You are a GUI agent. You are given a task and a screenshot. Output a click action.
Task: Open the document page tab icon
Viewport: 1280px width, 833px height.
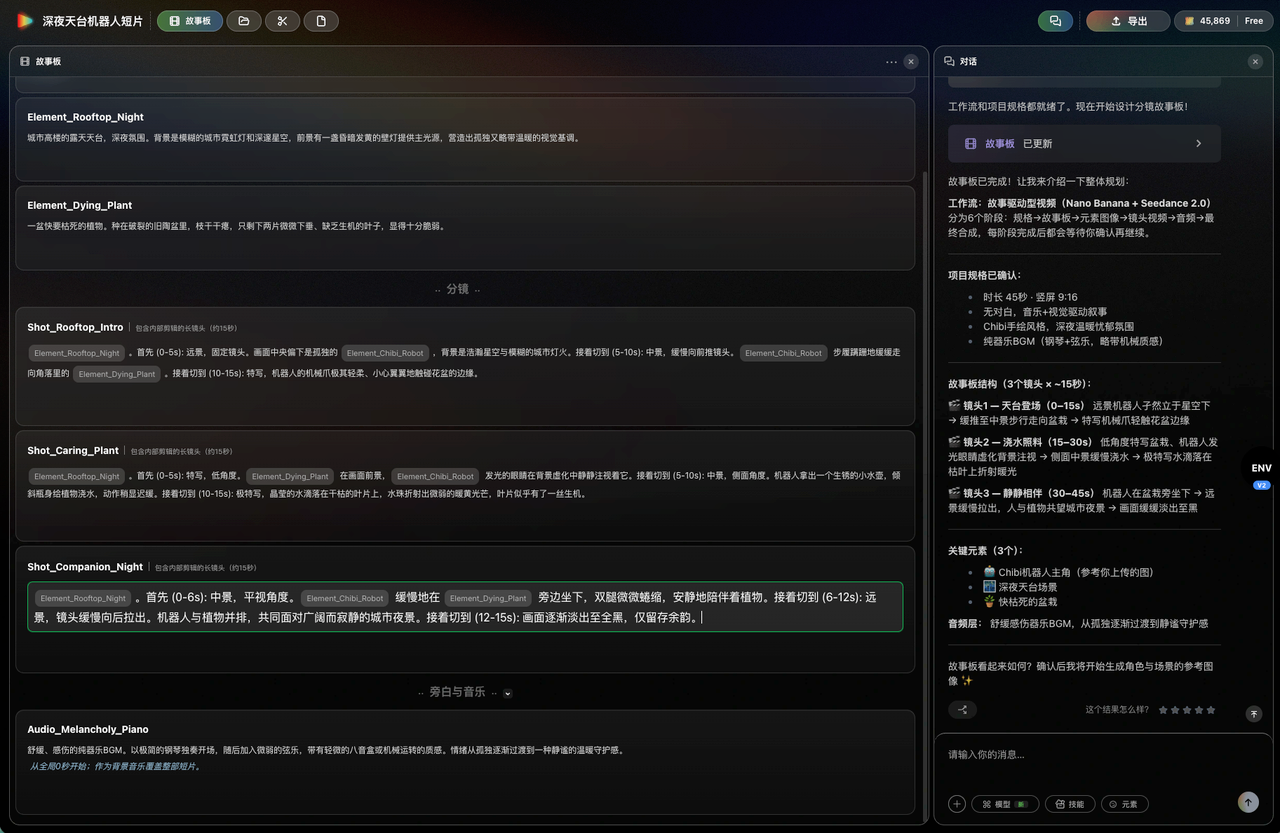[x=321, y=21]
